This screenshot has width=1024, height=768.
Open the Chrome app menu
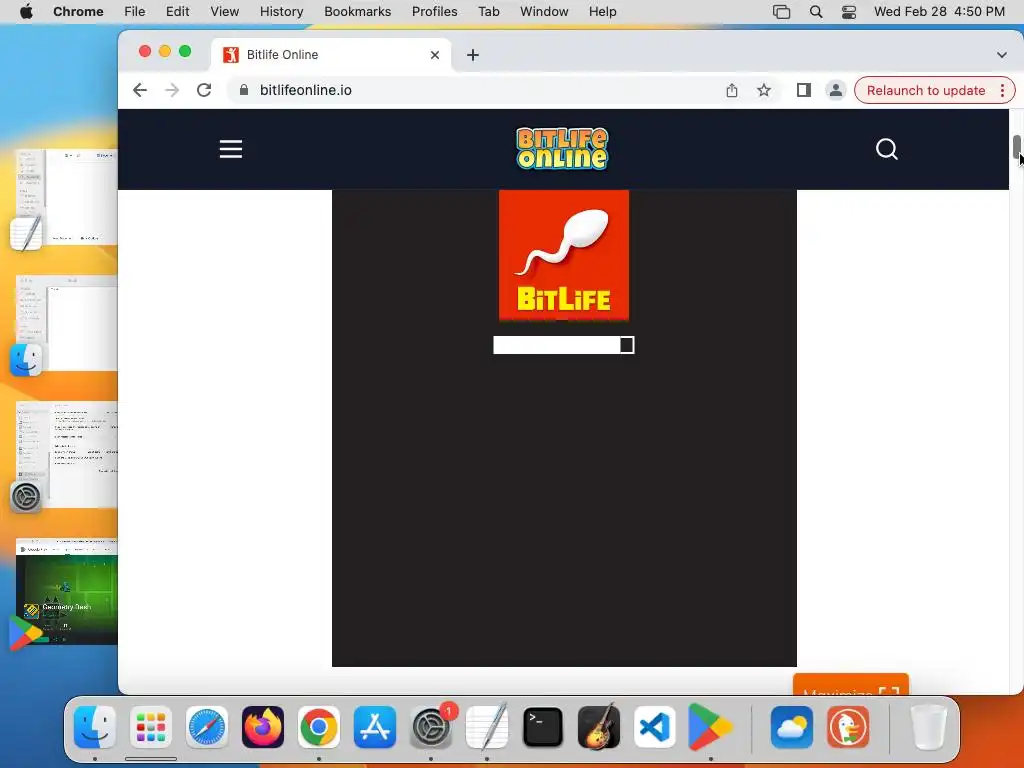coord(78,11)
